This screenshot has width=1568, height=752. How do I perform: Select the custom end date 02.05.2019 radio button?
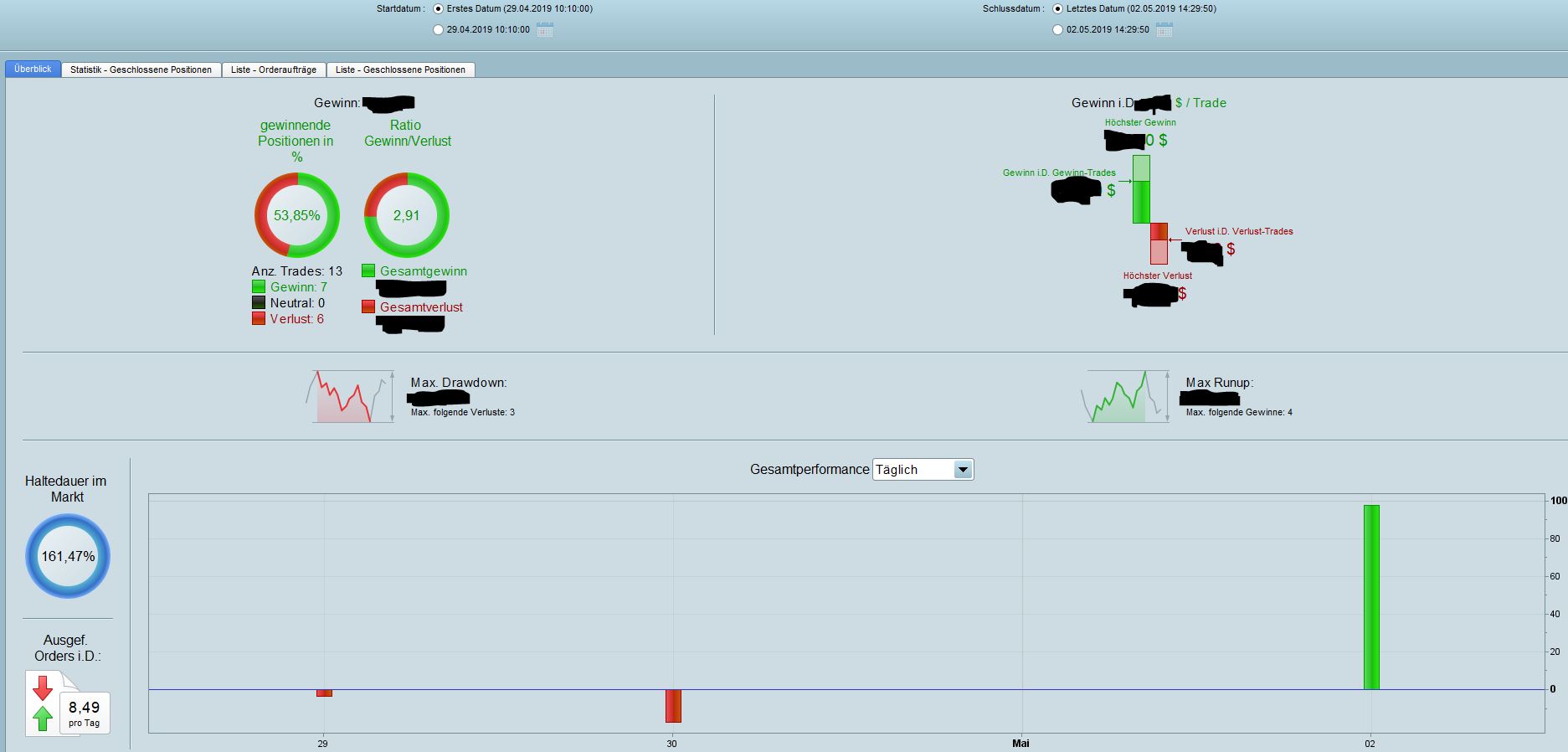point(1058,30)
